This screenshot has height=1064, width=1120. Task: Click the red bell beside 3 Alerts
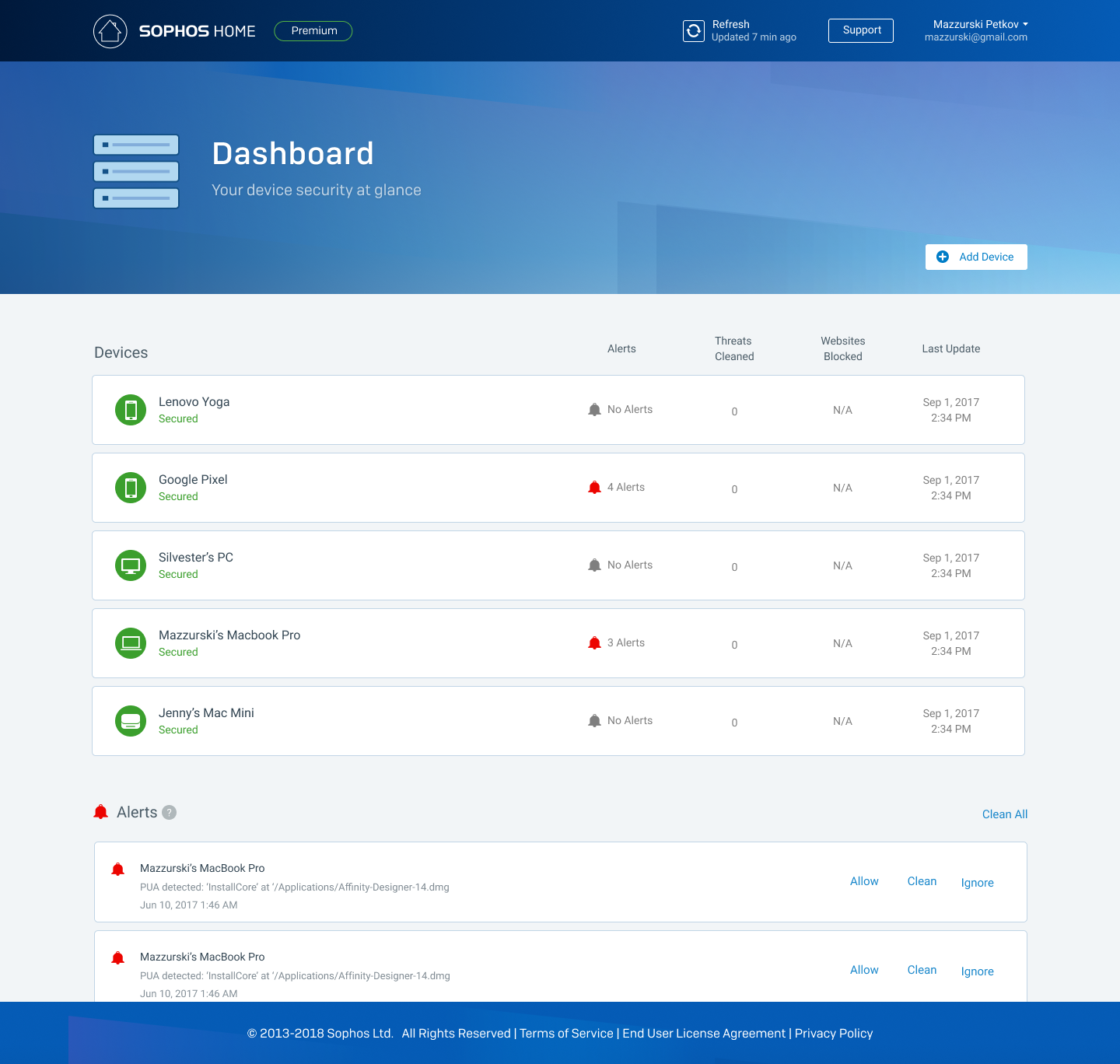[x=594, y=643]
